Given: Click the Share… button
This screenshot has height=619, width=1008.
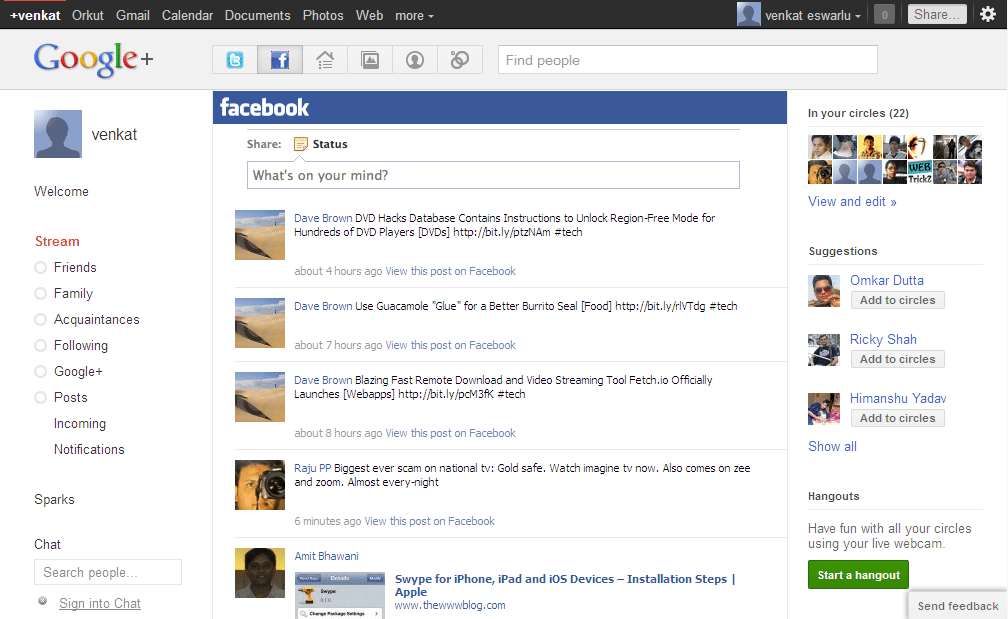Looking at the screenshot, I should [937, 14].
